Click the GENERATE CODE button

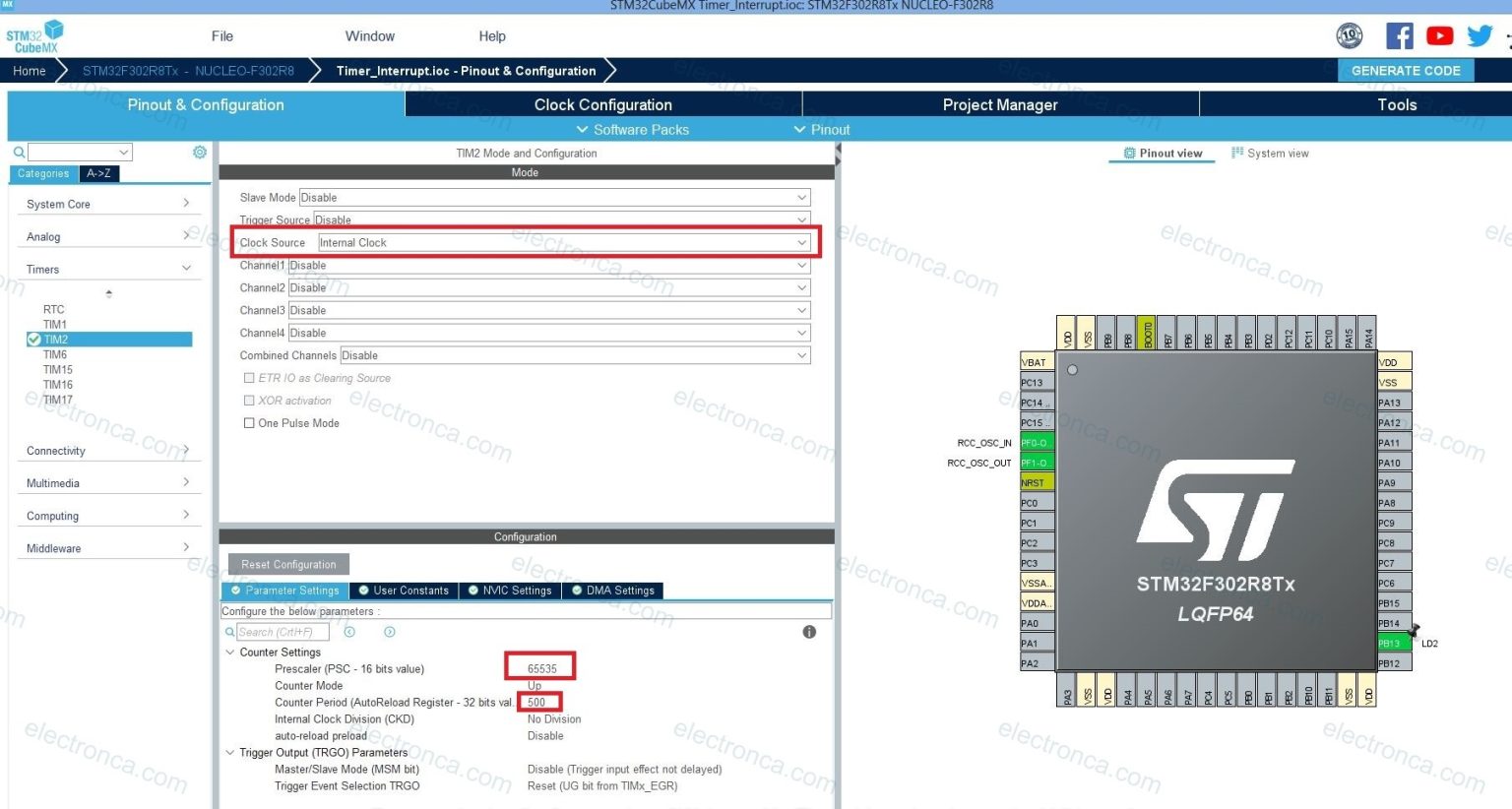pyautogui.click(x=1405, y=71)
